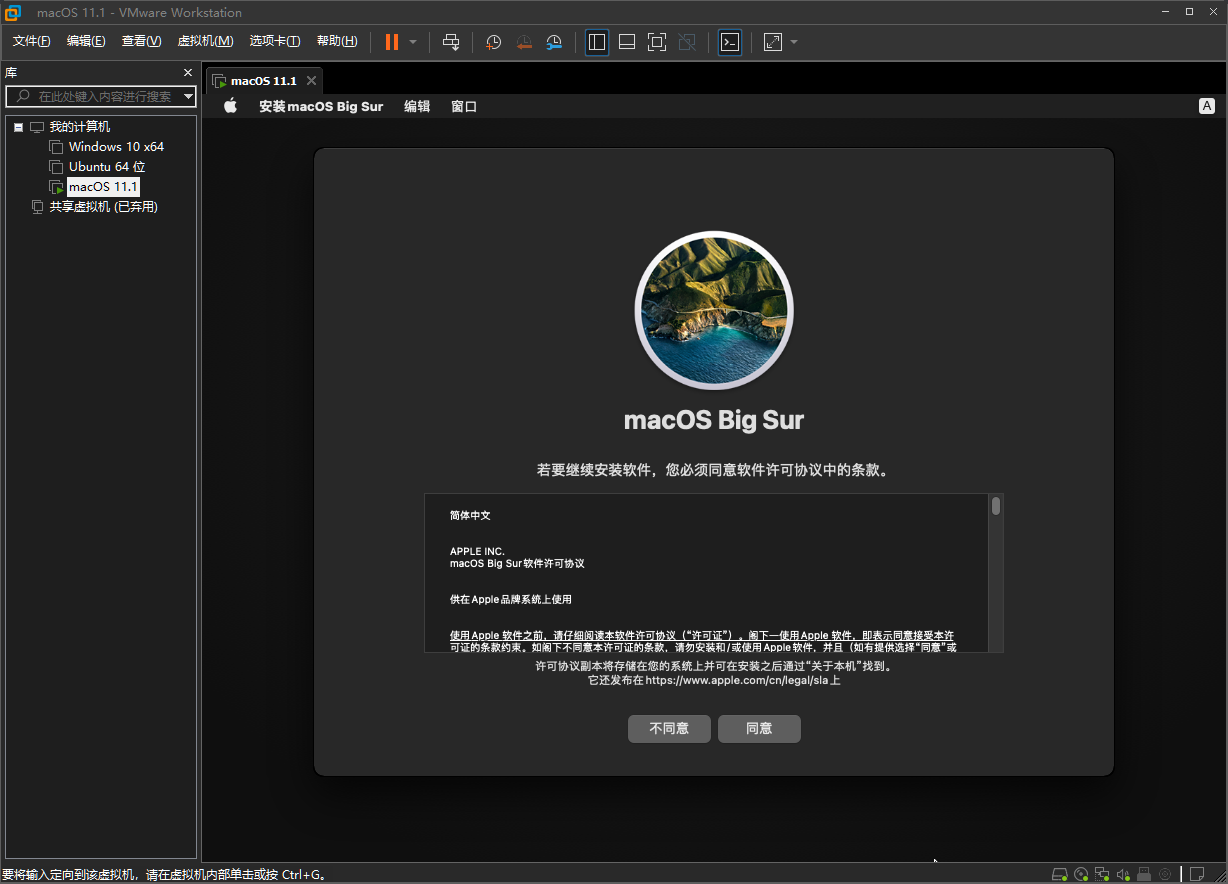Viewport: 1228px width, 884px height.
Task: Open the 帮助(H) menu
Action: (337, 41)
